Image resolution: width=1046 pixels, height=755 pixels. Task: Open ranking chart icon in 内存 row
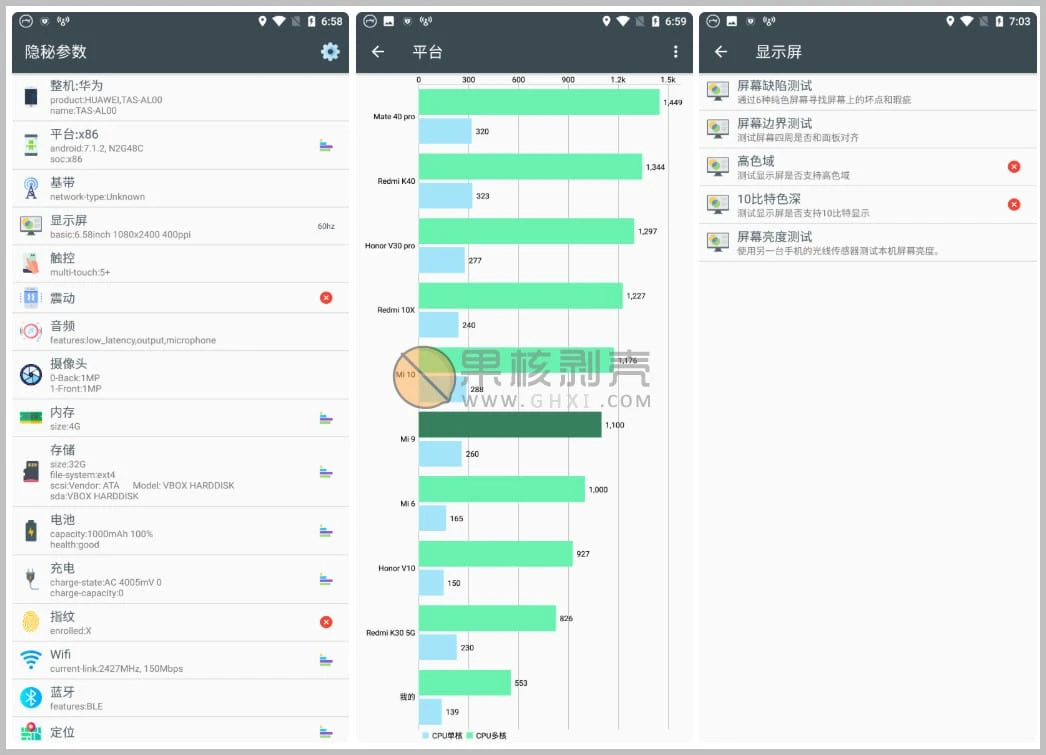point(326,418)
